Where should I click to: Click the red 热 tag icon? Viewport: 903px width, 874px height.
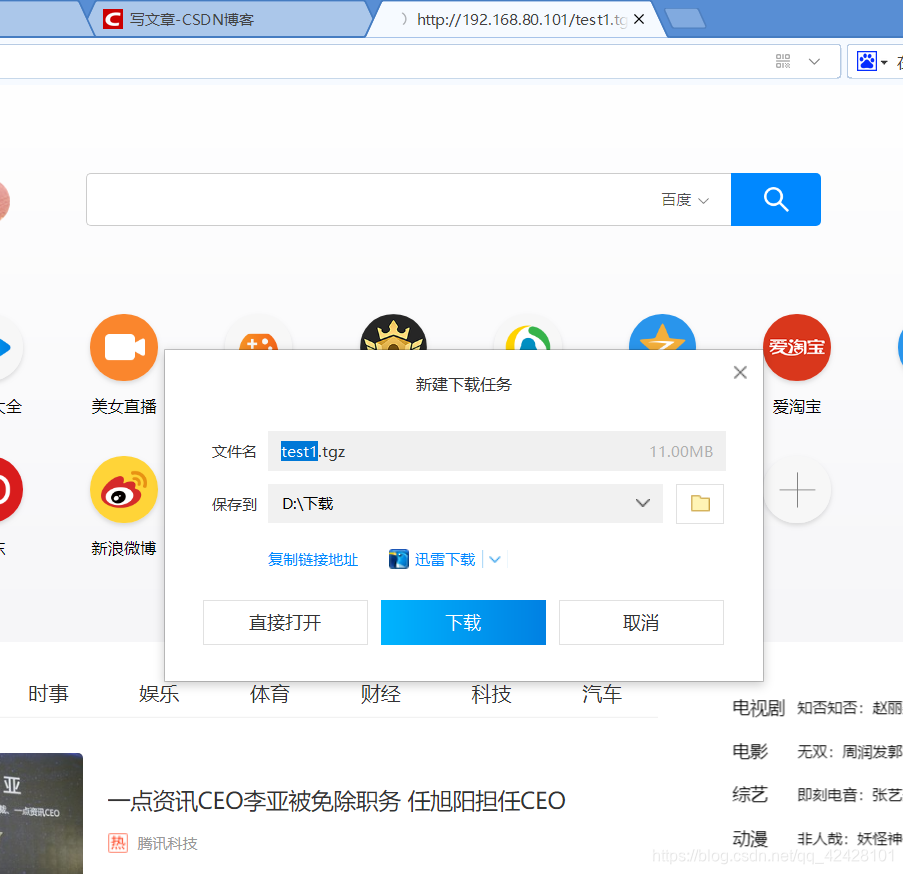pos(117,843)
